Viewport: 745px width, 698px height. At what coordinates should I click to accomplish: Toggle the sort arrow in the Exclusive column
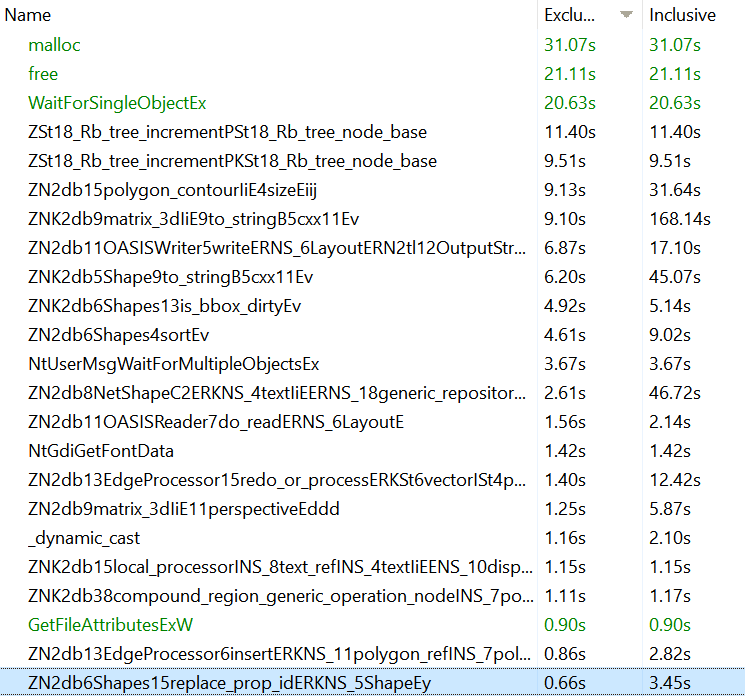click(627, 15)
